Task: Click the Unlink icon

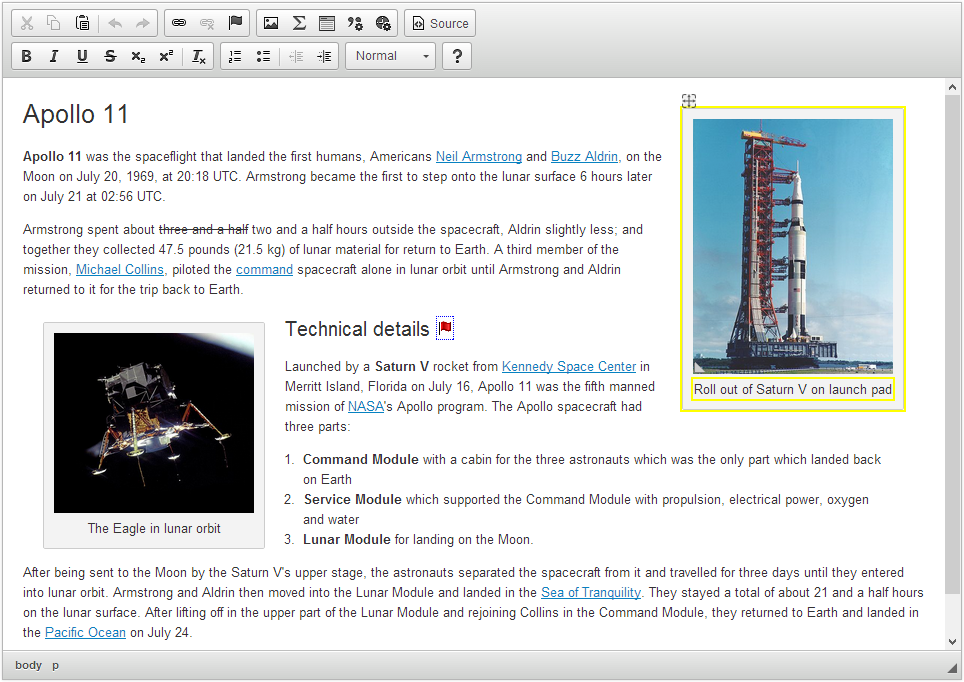Action: coord(207,23)
